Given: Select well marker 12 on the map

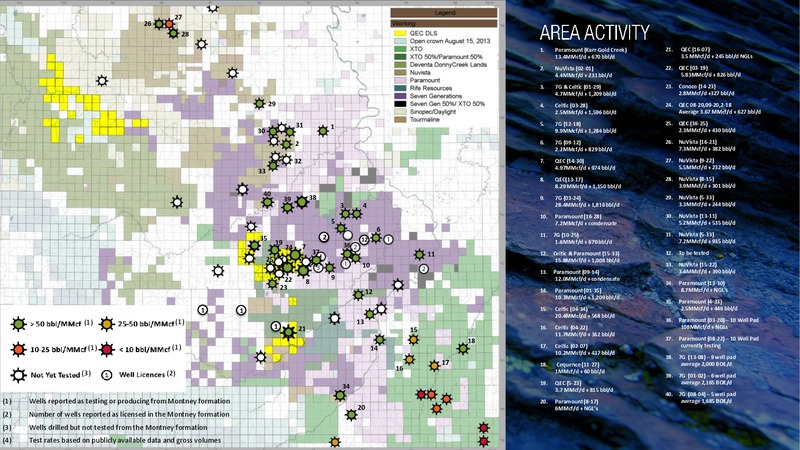Looking at the screenshot, I should tap(358, 294).
